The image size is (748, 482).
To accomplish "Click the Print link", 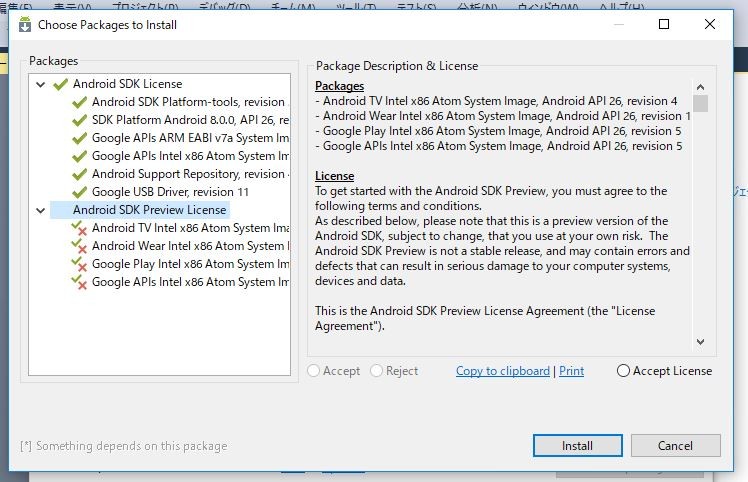I will [x=571, y=371].
